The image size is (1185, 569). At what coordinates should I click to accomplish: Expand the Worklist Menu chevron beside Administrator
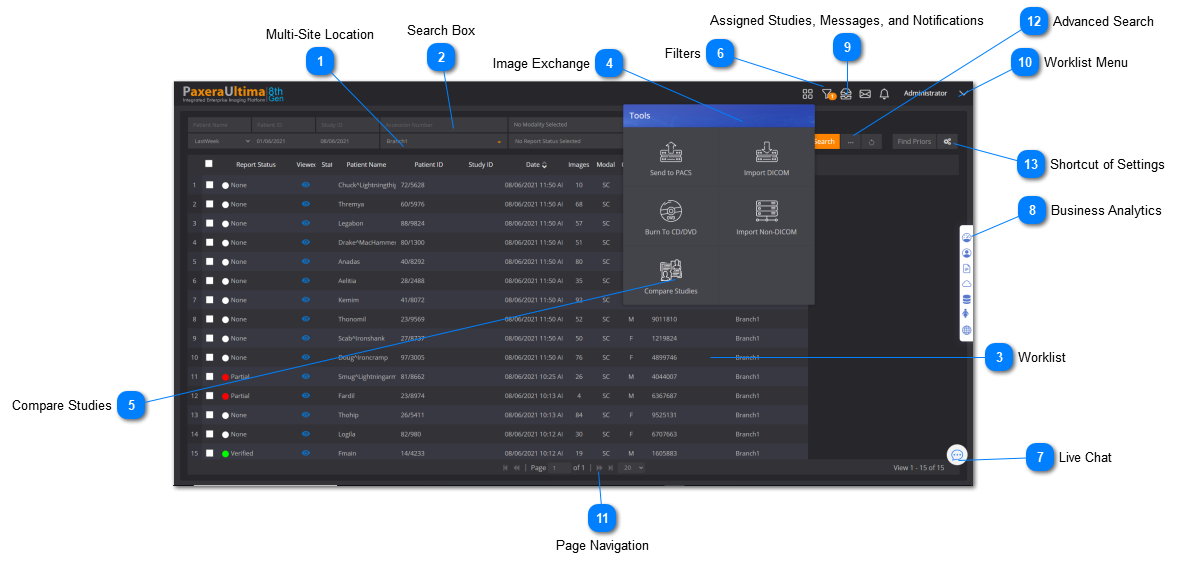click(962, 94)
